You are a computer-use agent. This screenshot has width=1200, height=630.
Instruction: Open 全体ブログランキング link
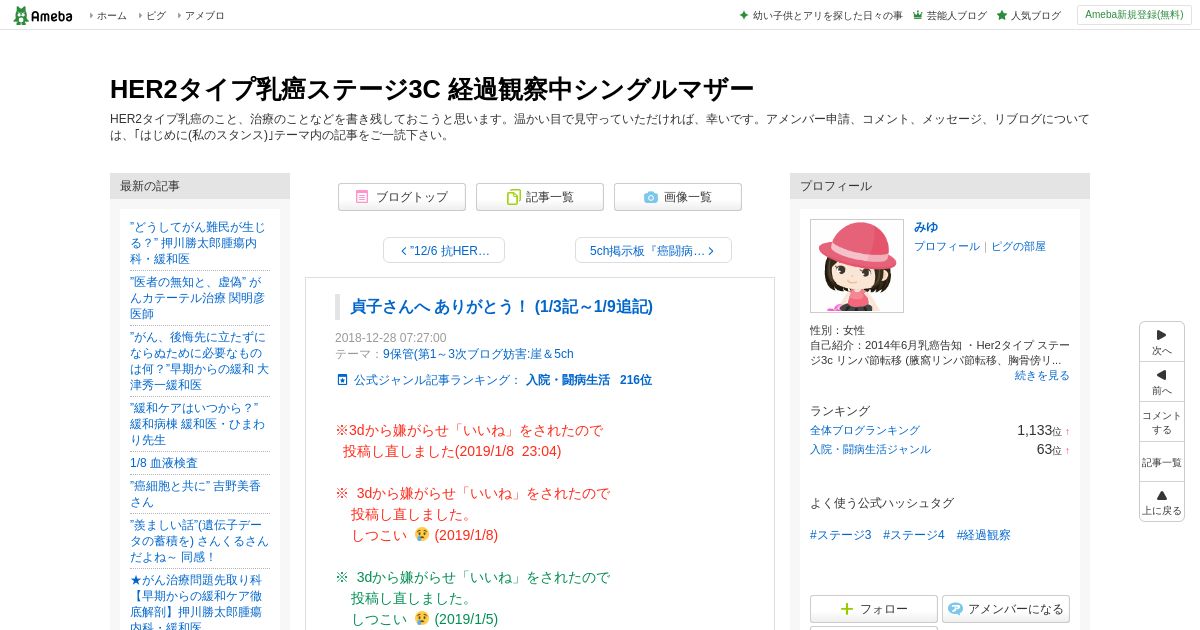(x=865, y=430)
